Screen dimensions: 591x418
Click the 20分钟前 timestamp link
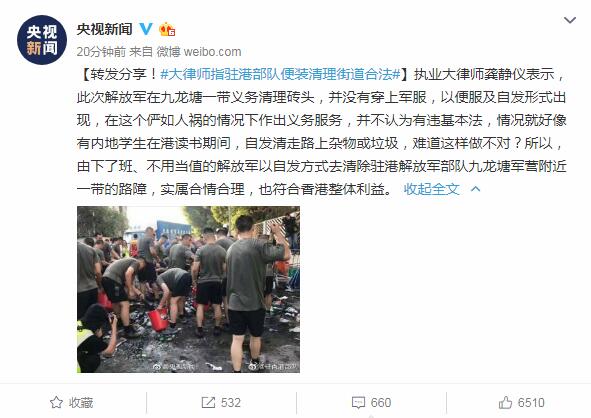click(x=101, y=52)
